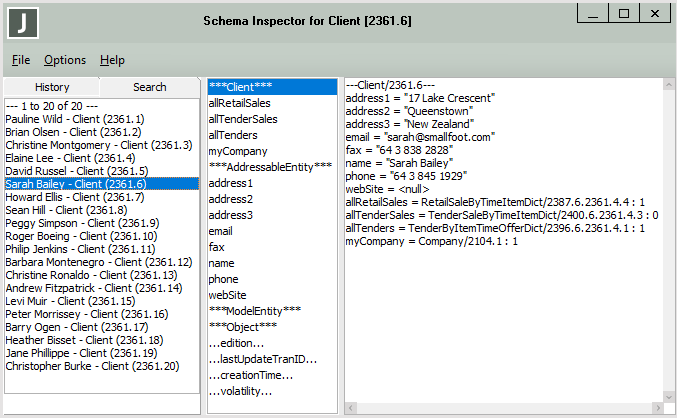Open the Options menu

click(65, 60)
